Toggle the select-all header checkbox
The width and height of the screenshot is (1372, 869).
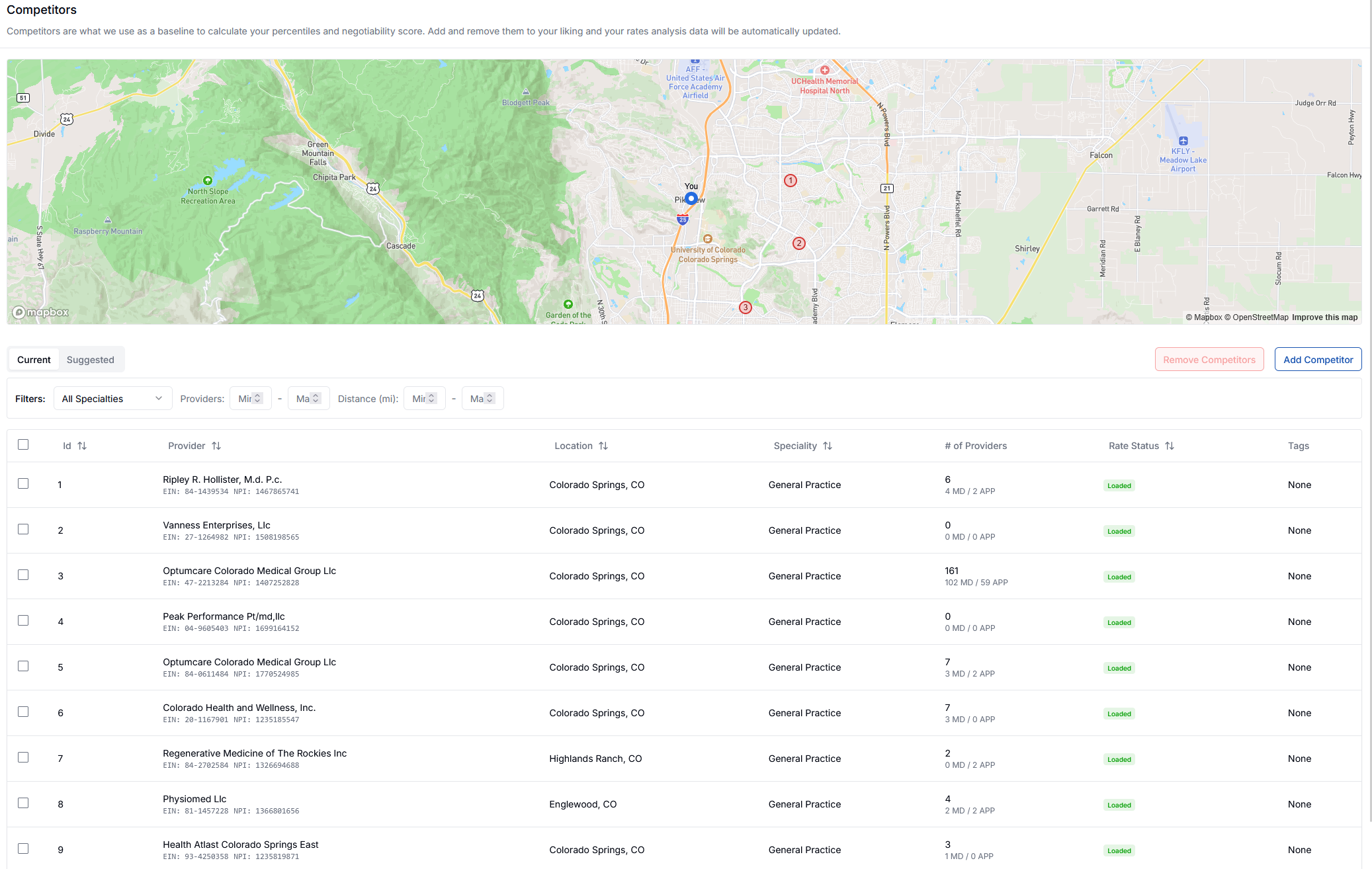pos(23,444)
